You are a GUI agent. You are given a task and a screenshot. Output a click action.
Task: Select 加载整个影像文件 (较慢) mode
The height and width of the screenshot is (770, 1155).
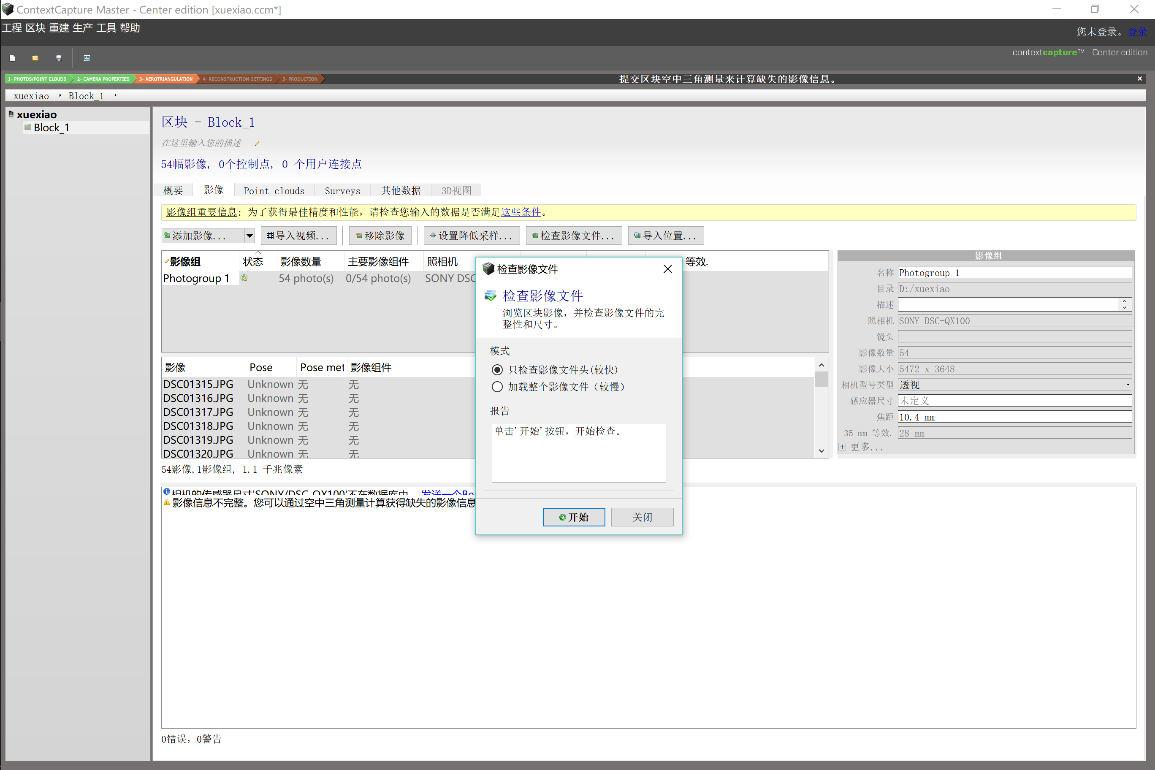(x=497, y=386)
